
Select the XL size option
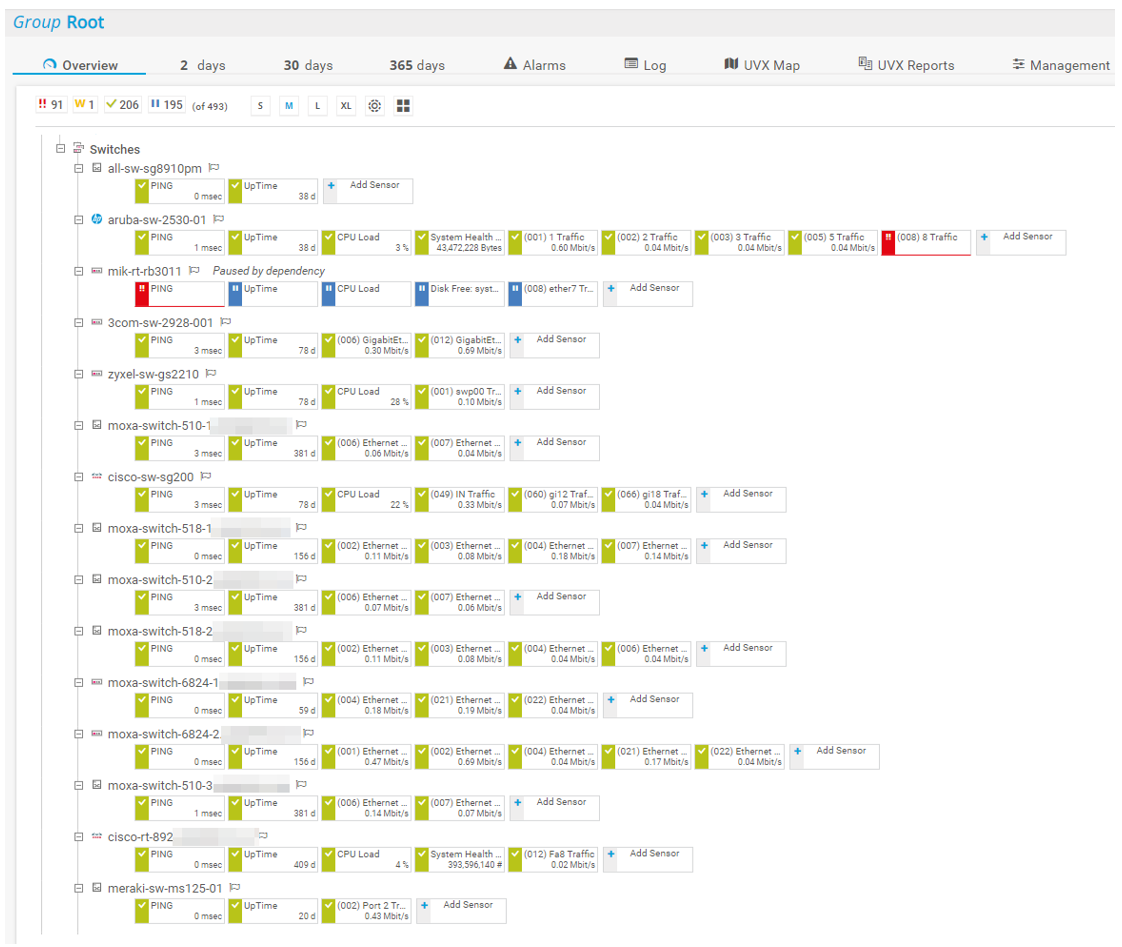(345, 105)
